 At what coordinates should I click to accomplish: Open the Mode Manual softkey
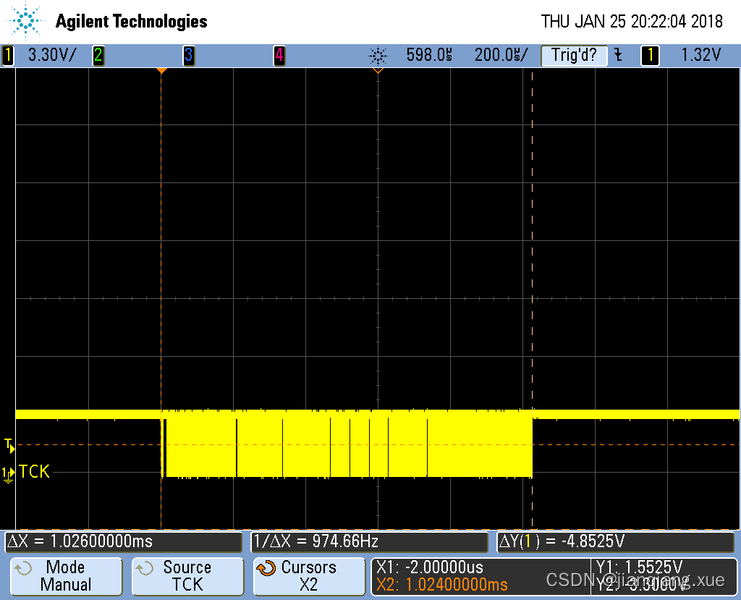[x=66, y=576]
